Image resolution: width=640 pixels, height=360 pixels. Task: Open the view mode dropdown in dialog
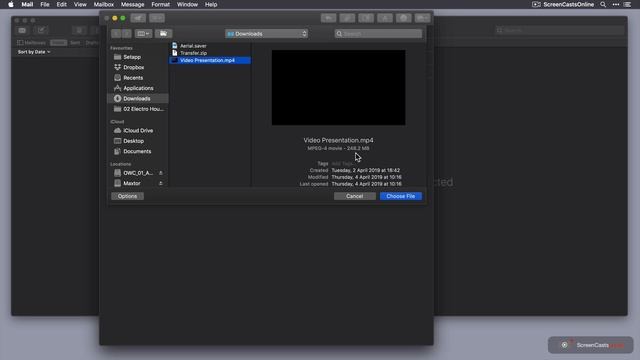(x=143, y=34)
